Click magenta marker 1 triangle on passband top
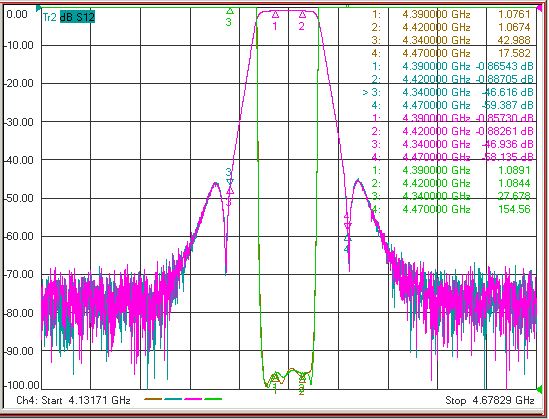The height and width of the screenshot is (419, 549). coord(276,14)
